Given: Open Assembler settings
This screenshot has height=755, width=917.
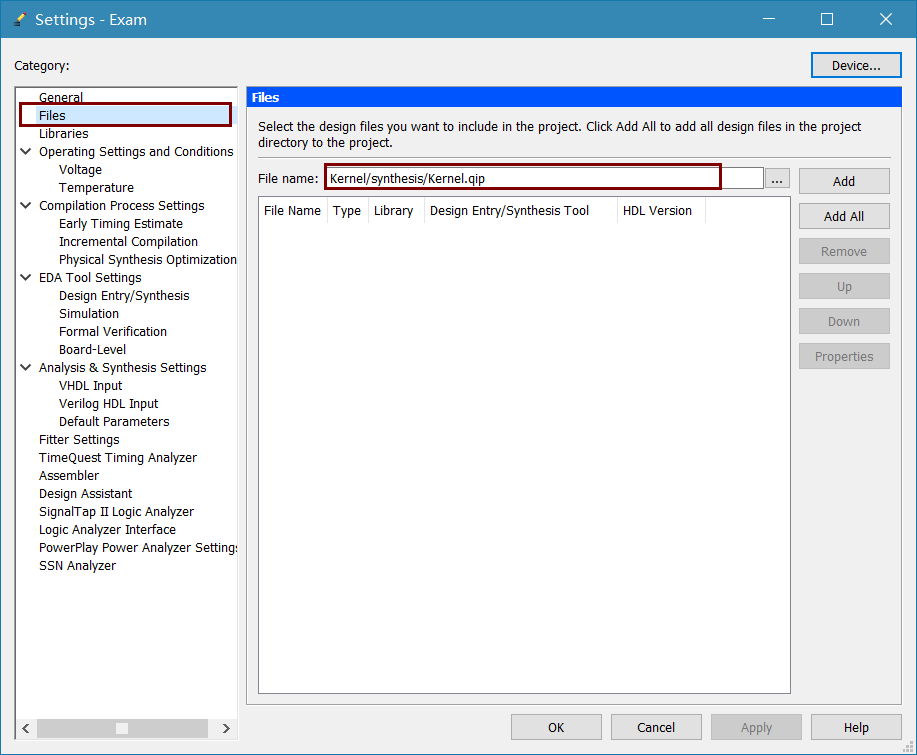Looking at the screenshot, I should 69,475.
